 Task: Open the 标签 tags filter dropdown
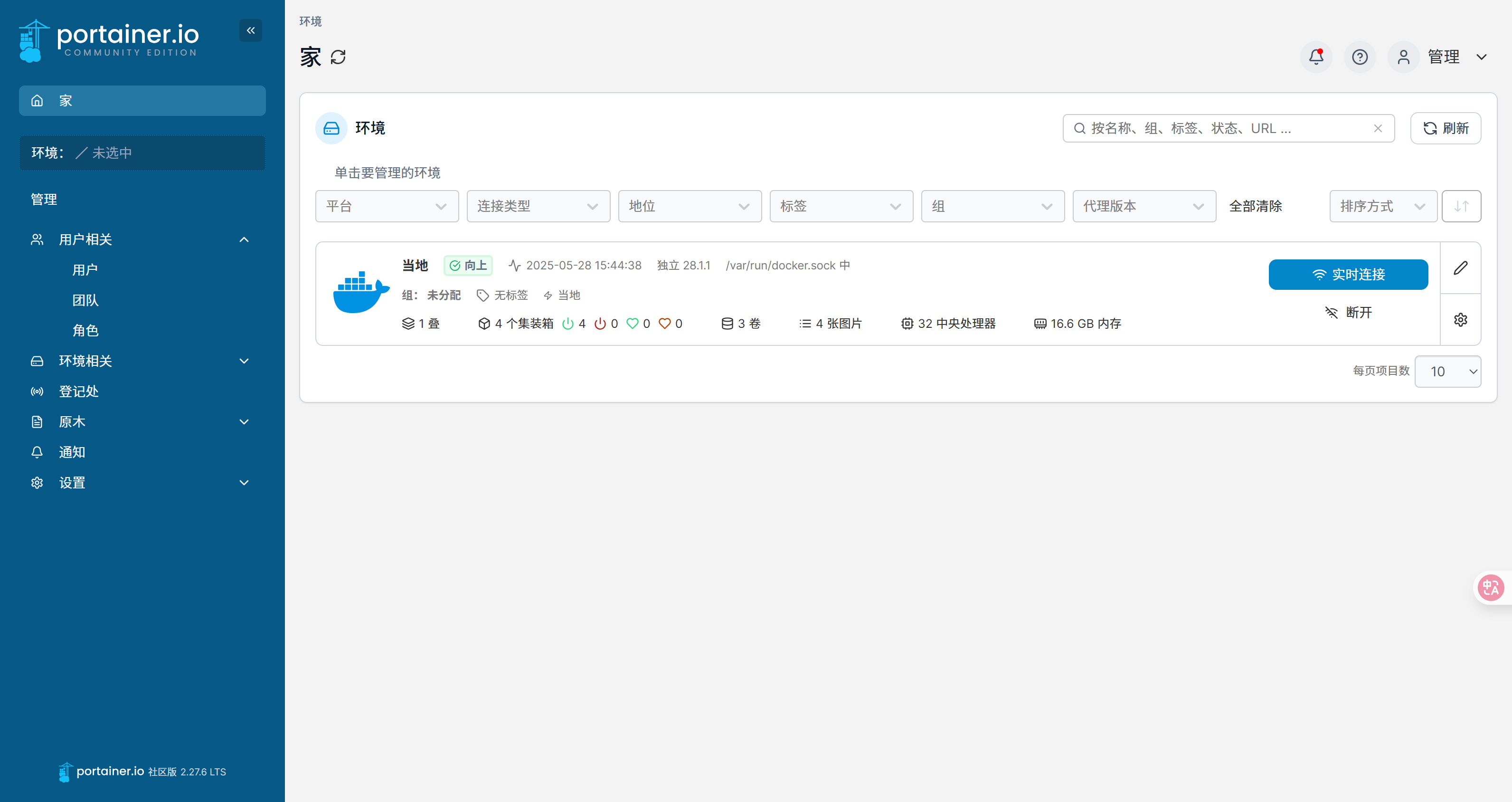[841, 206]
